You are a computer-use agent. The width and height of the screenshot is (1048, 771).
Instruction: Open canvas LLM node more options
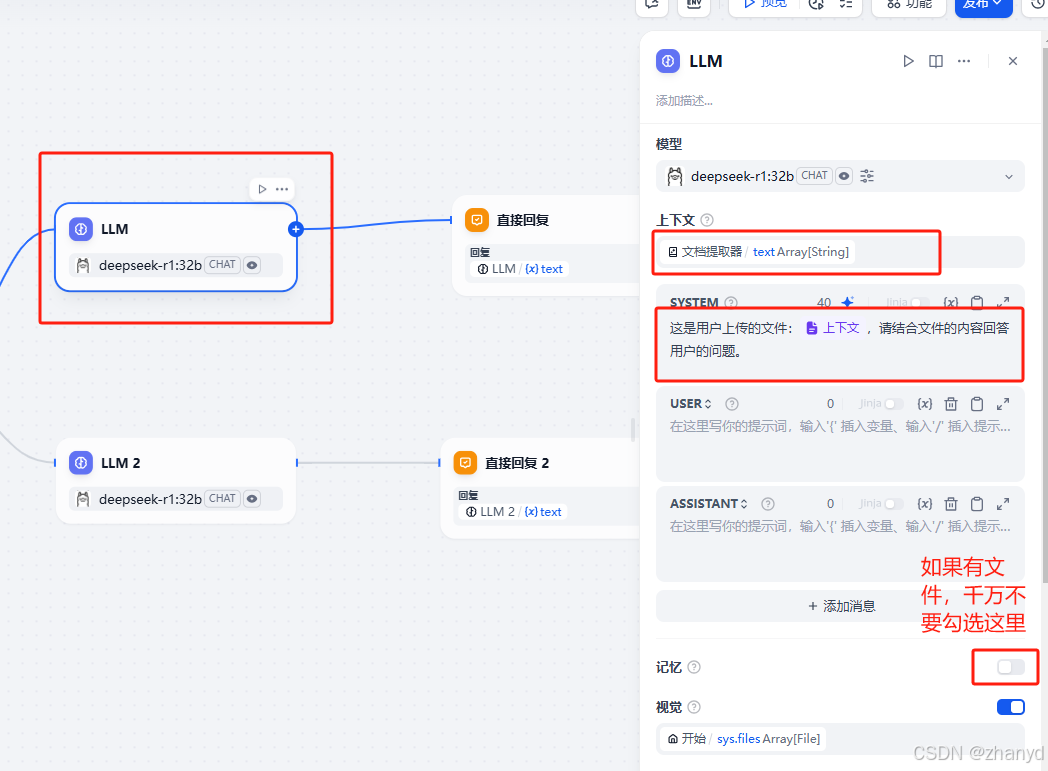click(282, 189)
